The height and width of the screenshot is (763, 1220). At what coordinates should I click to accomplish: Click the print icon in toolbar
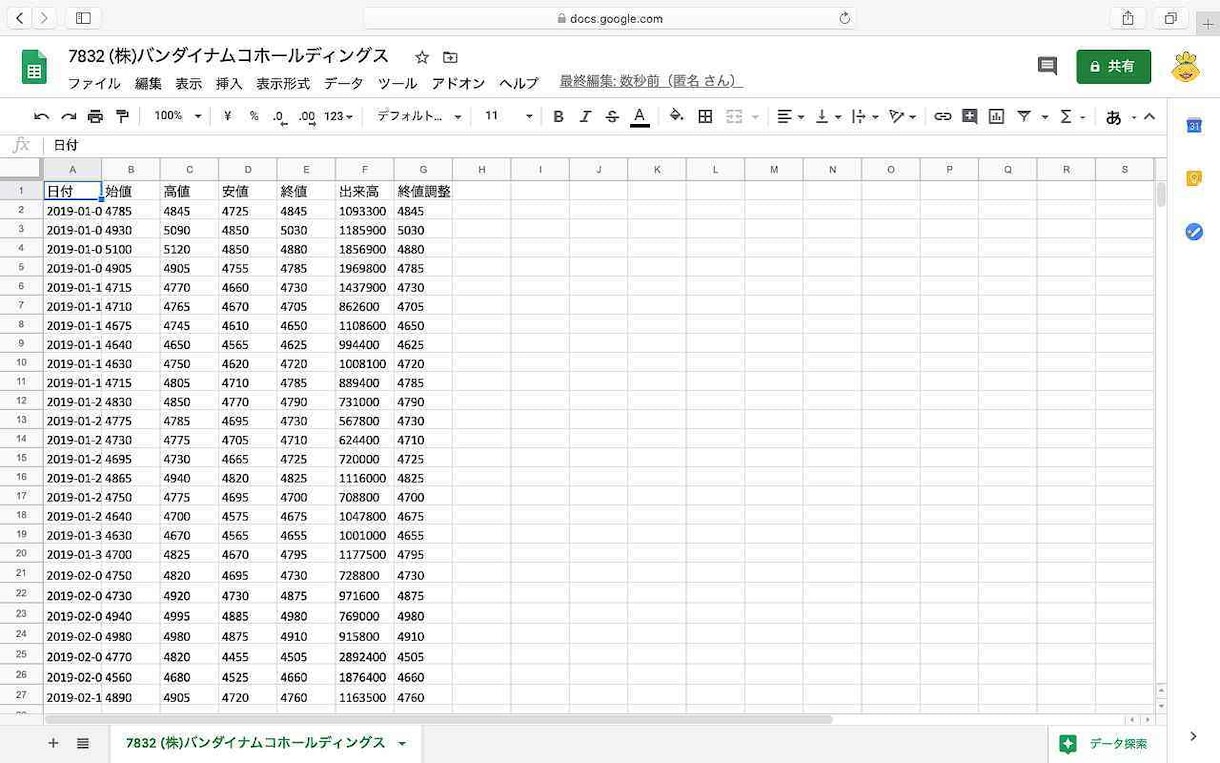coord(95,117)
